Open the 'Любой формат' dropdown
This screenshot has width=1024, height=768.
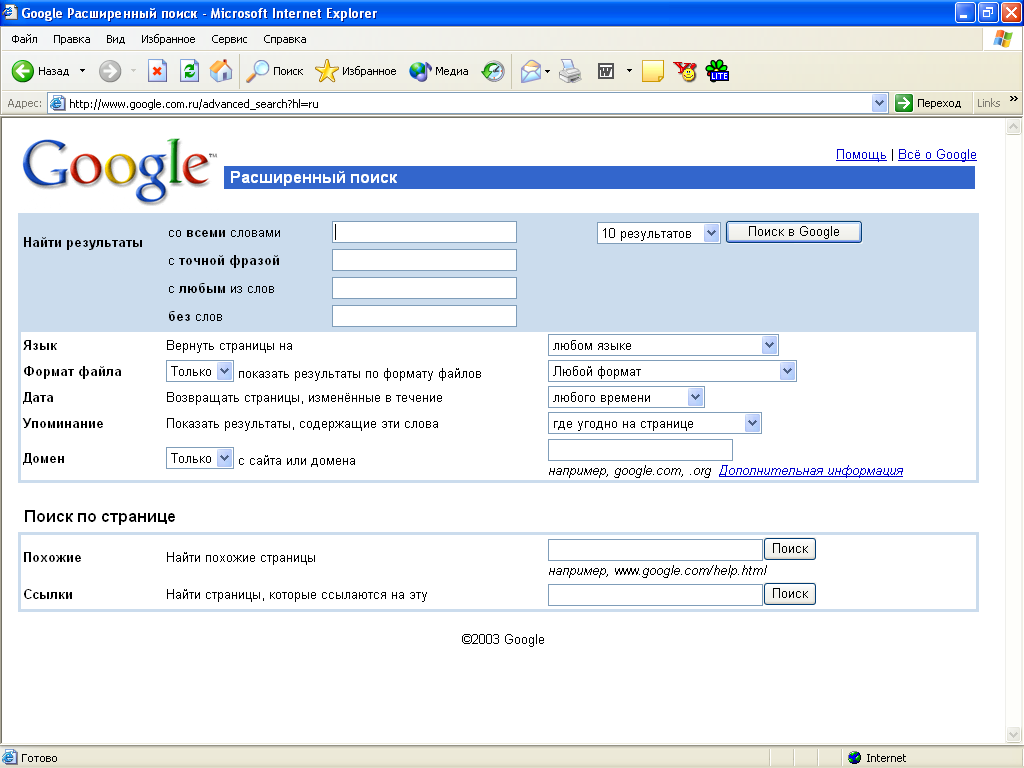[672, 372]
